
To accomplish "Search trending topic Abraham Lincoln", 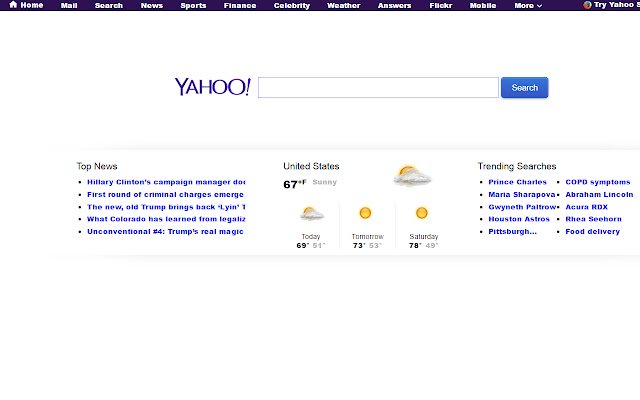I will pyautogui.click(x=599, y=195).
